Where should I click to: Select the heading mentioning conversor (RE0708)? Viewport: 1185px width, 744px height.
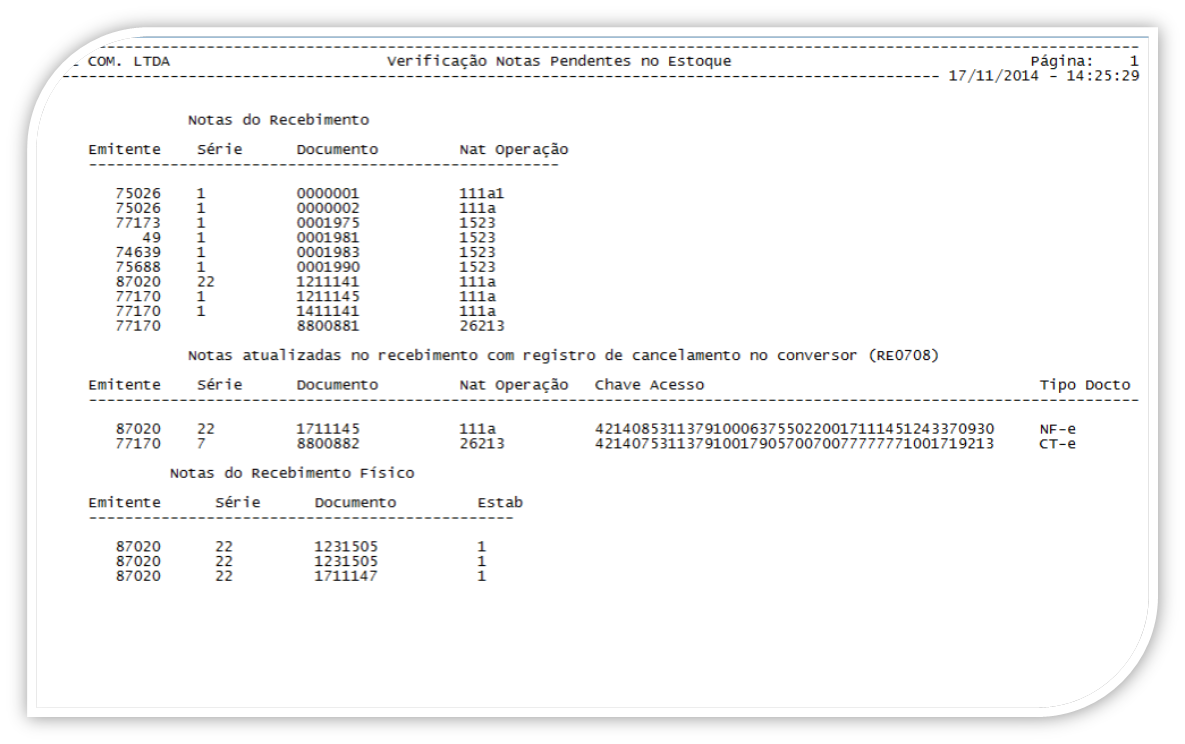click(x=563, y=355)
